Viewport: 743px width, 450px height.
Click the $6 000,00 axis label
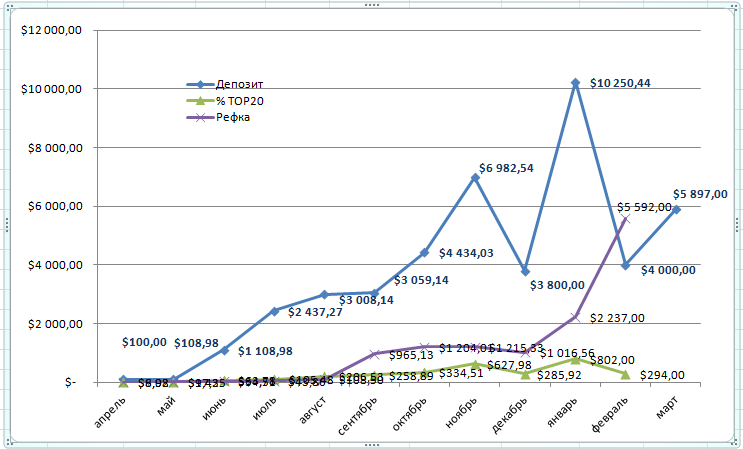pyautogui.click(x=54, y=207)
